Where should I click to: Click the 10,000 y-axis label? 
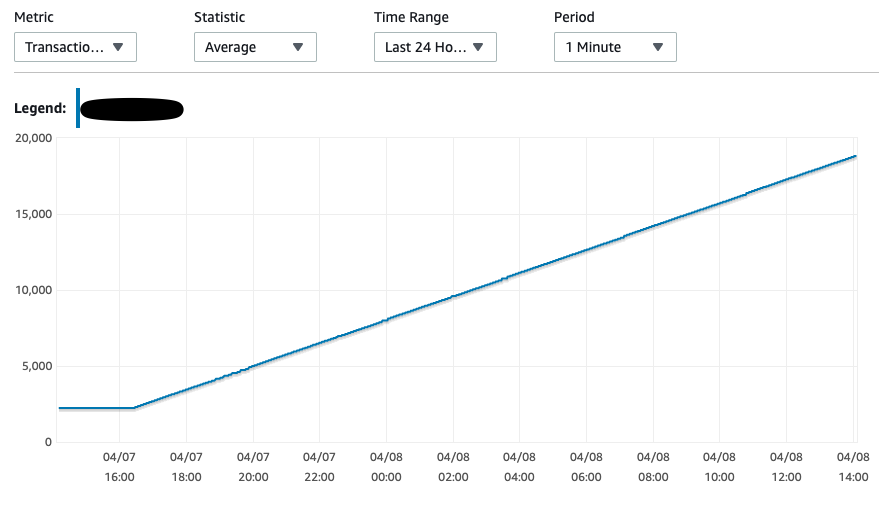click(x=33, y=290)
